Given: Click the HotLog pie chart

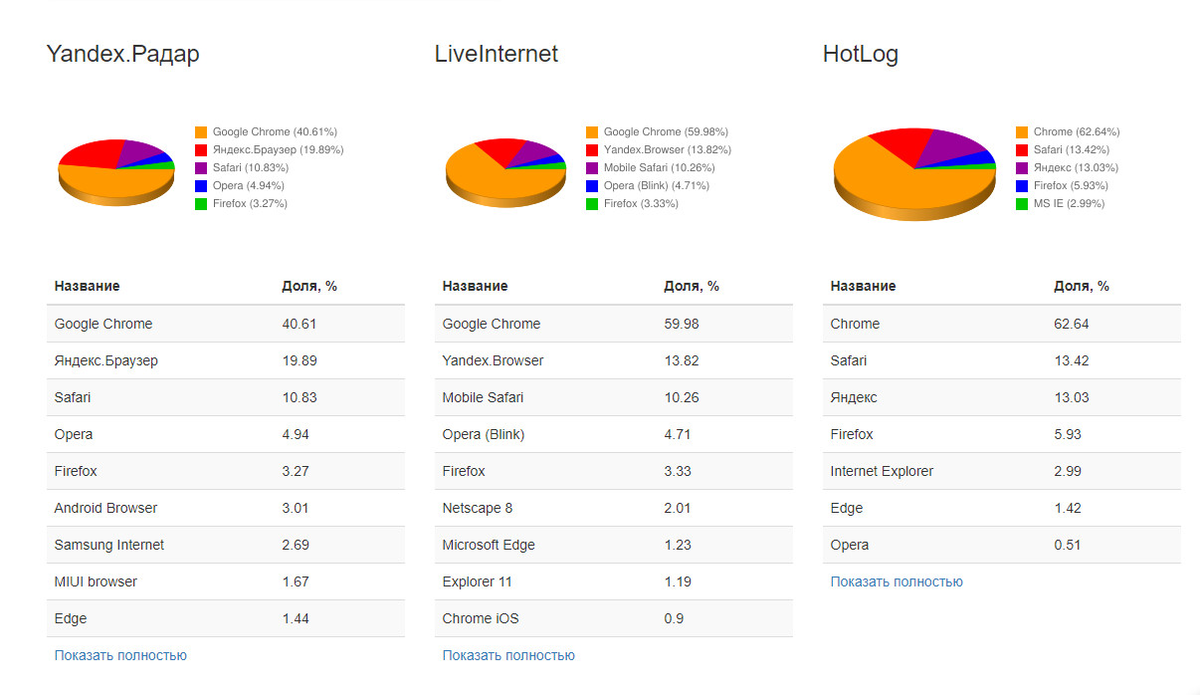Looking at the screenshot, I should point(914,173).
